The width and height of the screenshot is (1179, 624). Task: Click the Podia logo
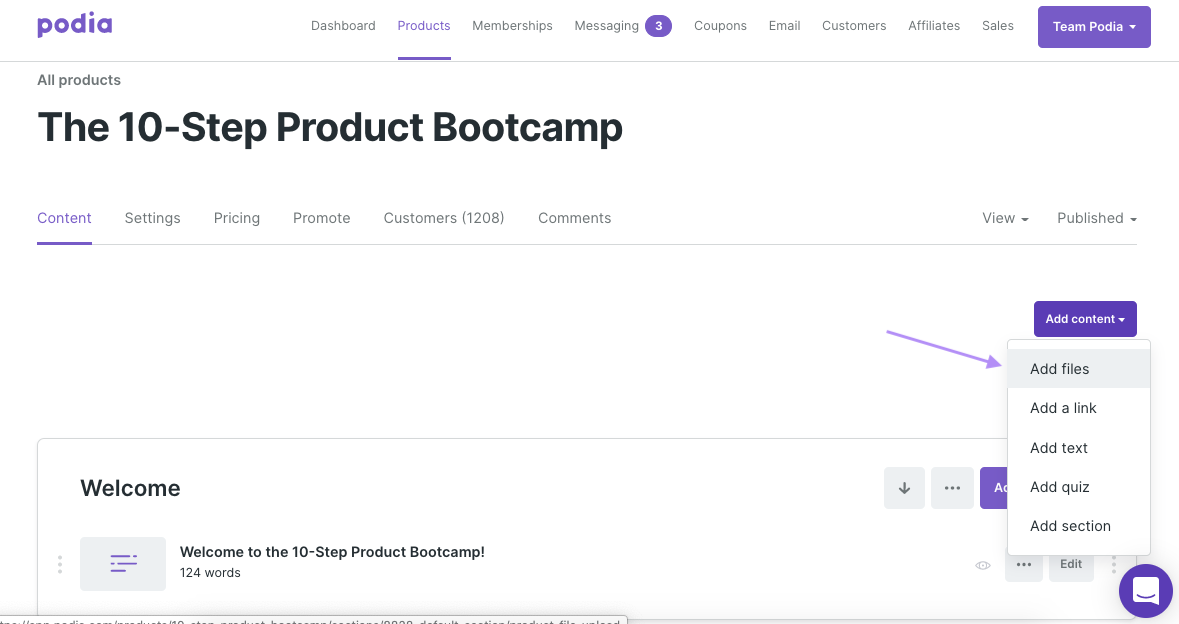74,25
